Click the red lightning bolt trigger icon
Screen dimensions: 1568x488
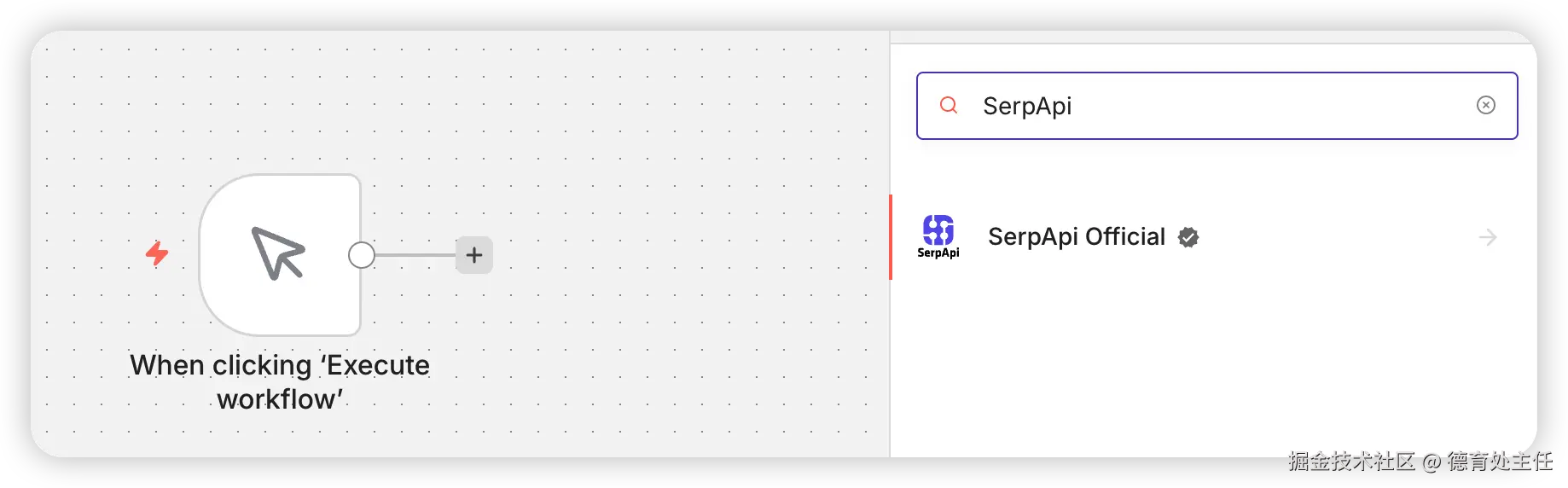point(157,253)
